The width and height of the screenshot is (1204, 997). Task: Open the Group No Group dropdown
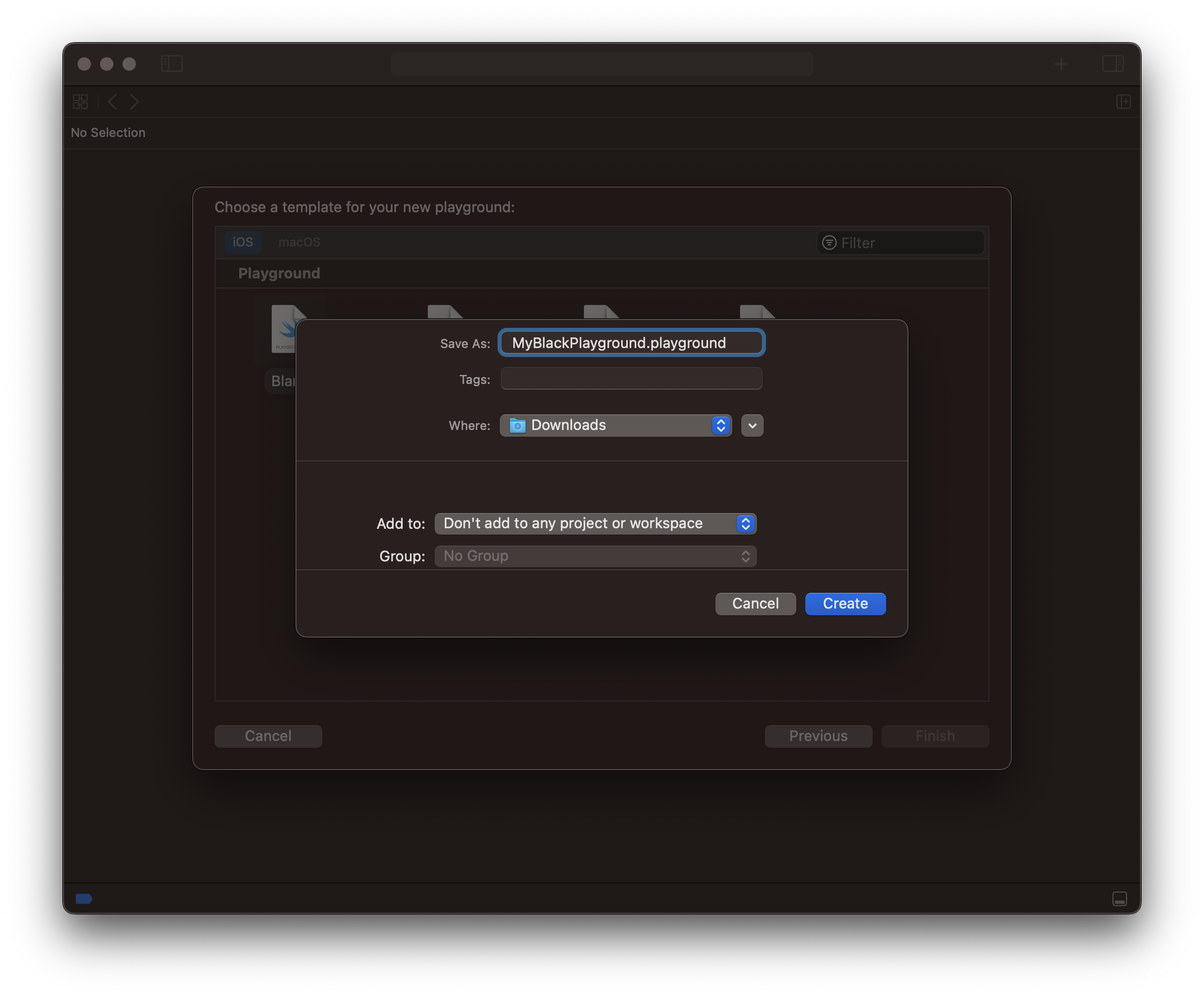click(595, 556)
